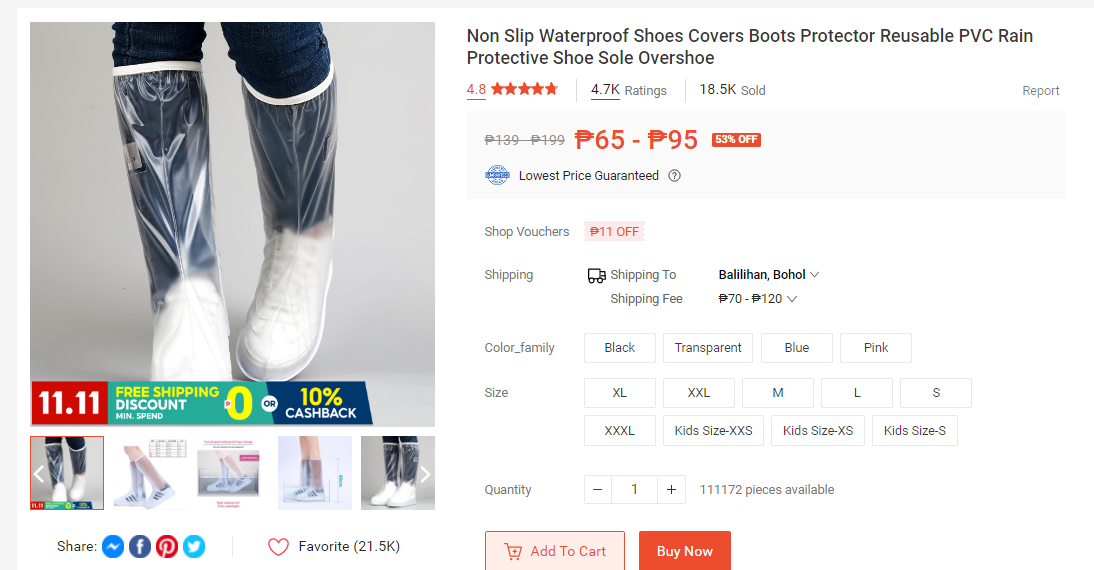View size chart thumbnail image
The width and height of the screenshot is (1094, 570).
(x=149, y=473)
